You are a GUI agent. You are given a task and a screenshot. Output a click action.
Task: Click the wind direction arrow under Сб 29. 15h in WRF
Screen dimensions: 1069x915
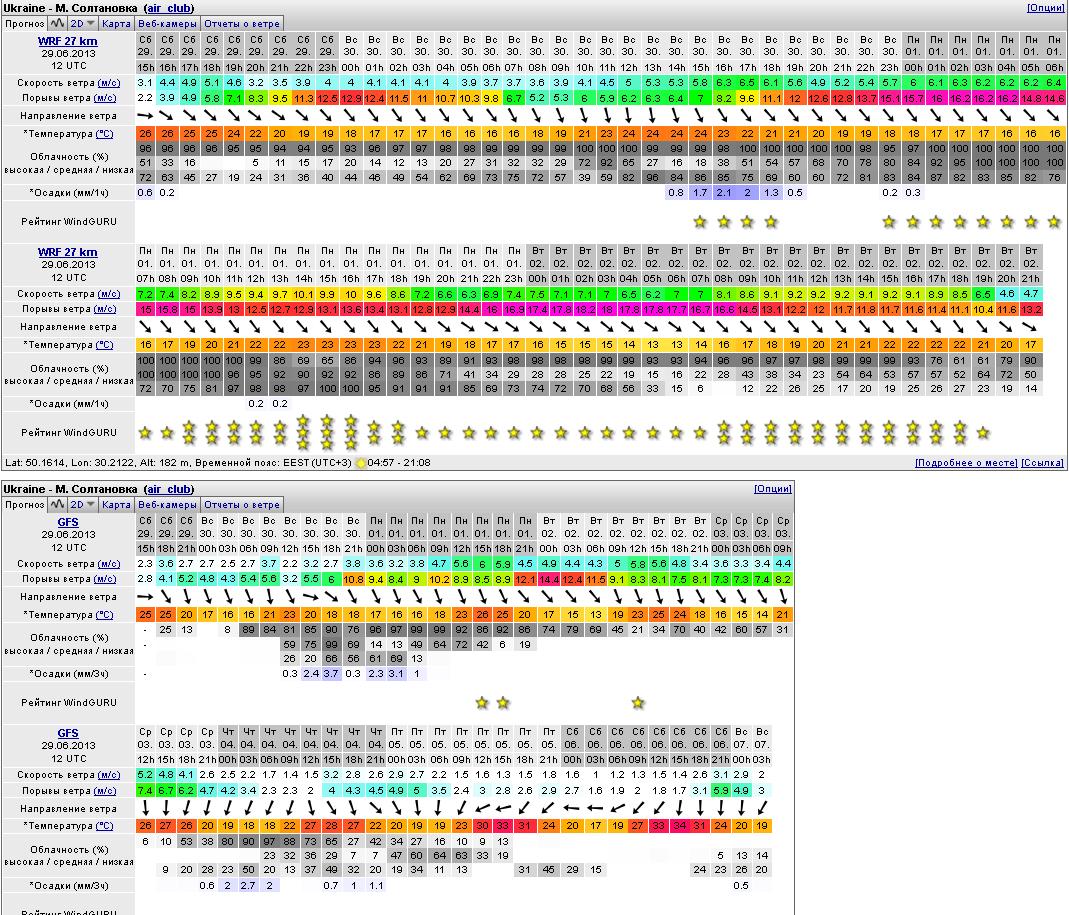[145, 116]
